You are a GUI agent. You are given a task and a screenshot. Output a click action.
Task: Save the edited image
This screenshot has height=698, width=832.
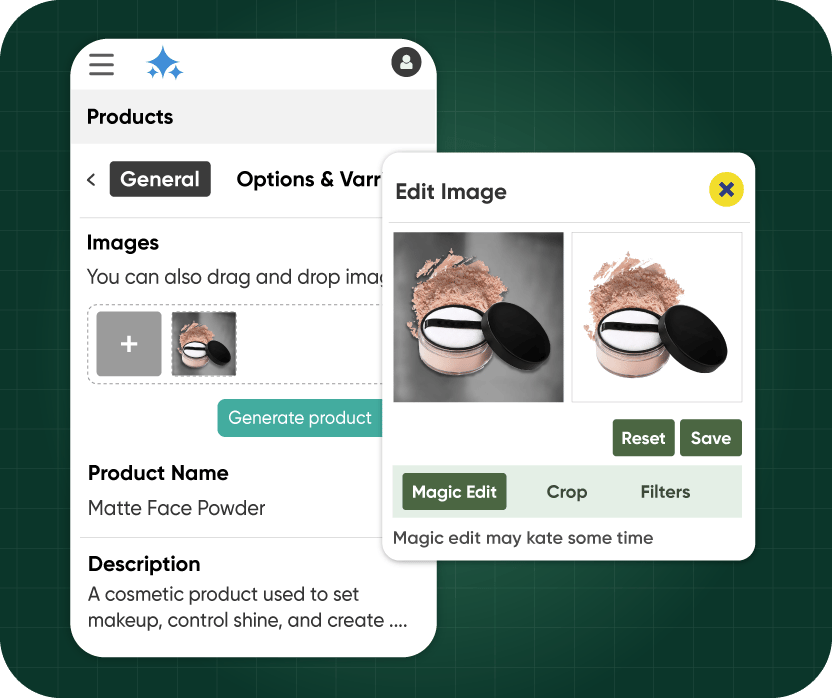point(711,438)
